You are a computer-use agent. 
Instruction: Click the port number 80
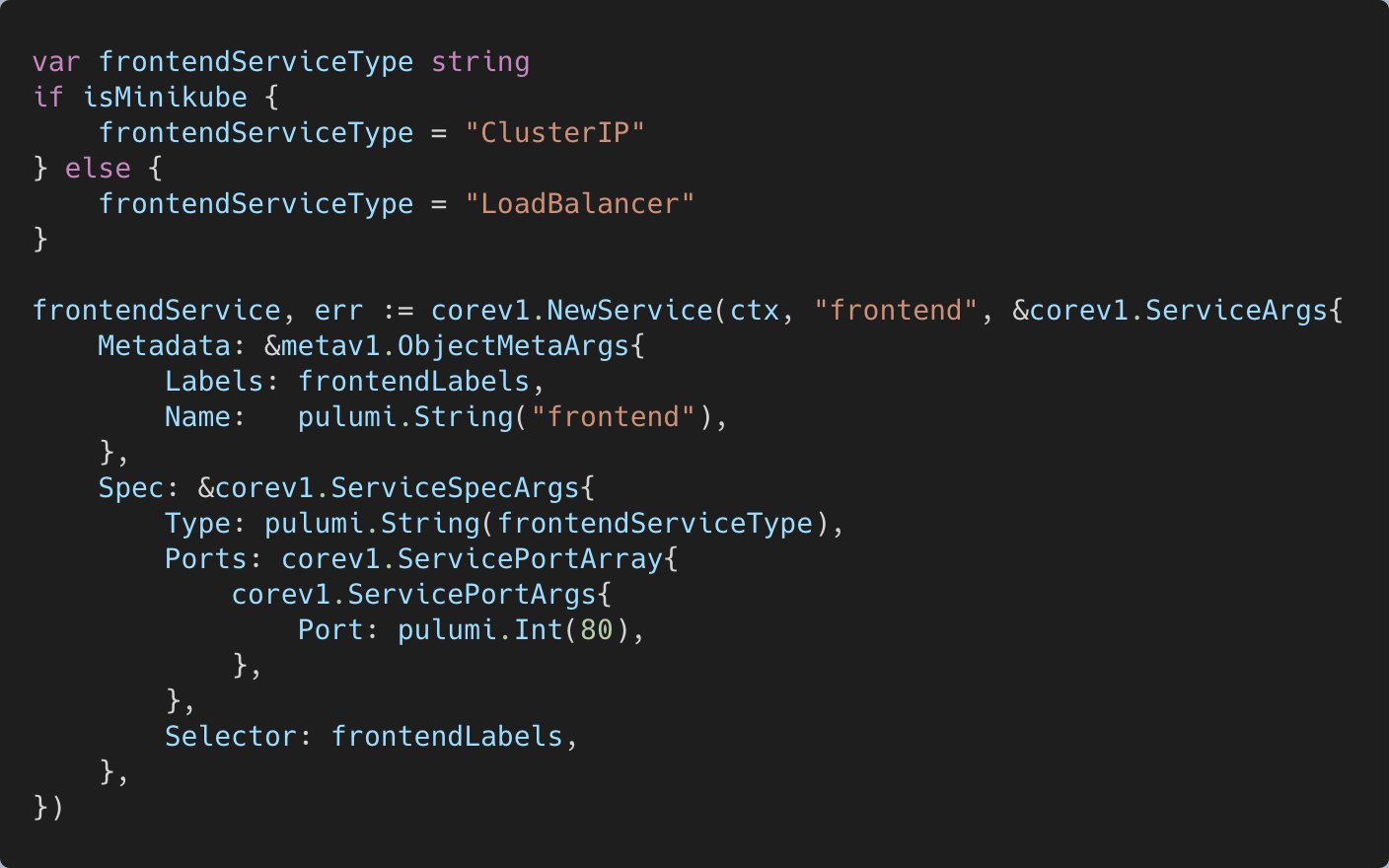596,629
